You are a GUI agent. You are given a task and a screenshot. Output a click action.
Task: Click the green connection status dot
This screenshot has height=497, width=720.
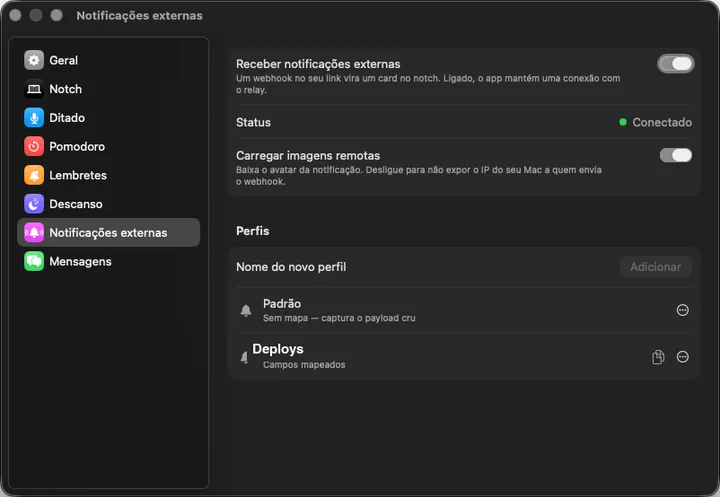click(x=623, y=122)
